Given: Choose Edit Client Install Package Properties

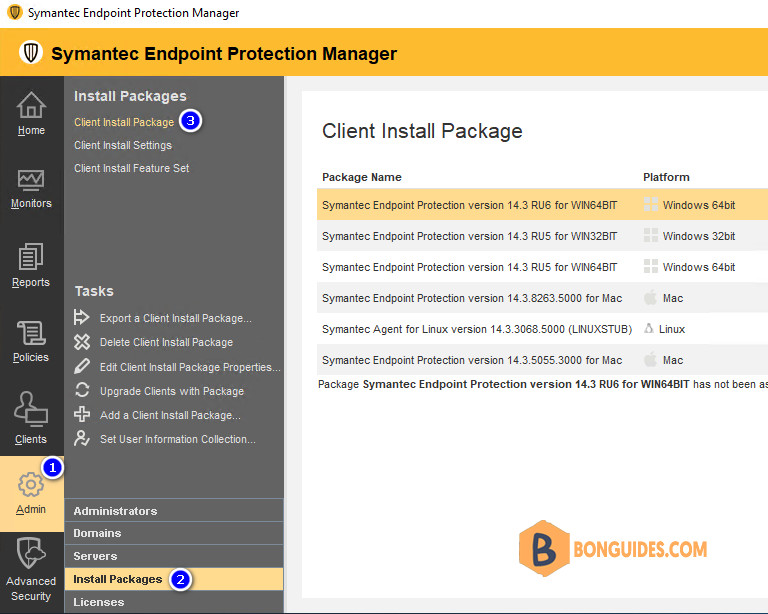Looking at the screenshot, I should [190, 367].
